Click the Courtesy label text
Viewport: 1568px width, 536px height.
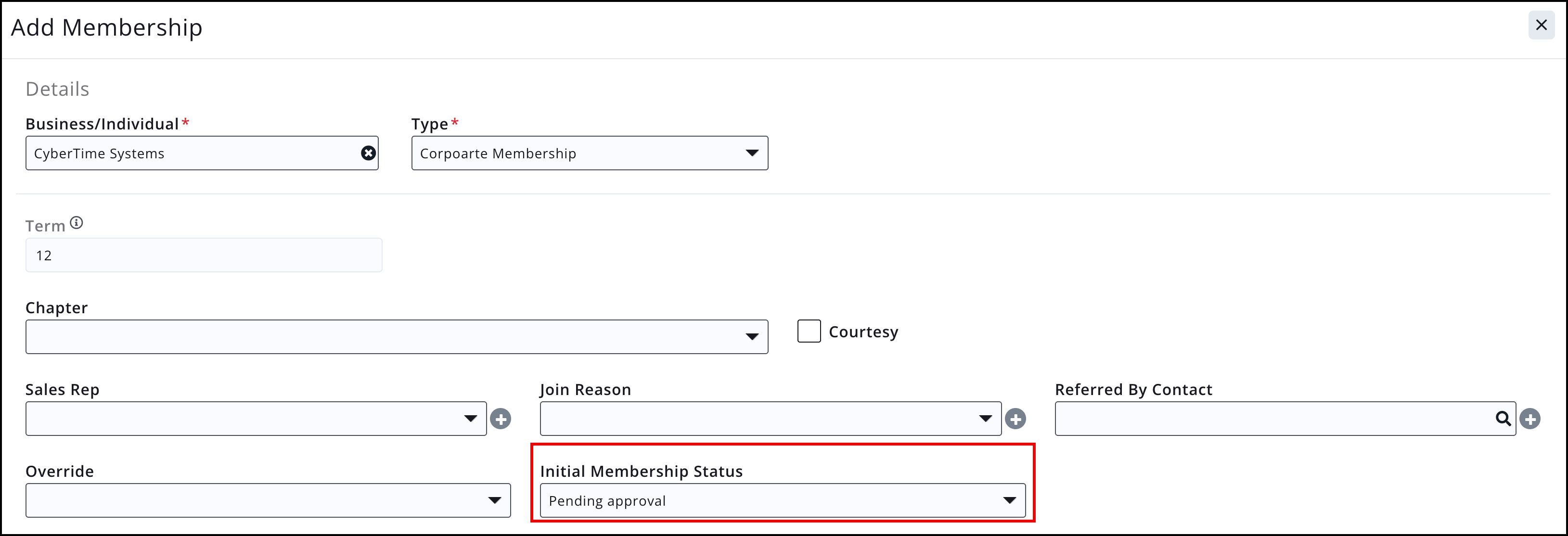(x=863, y=332)
